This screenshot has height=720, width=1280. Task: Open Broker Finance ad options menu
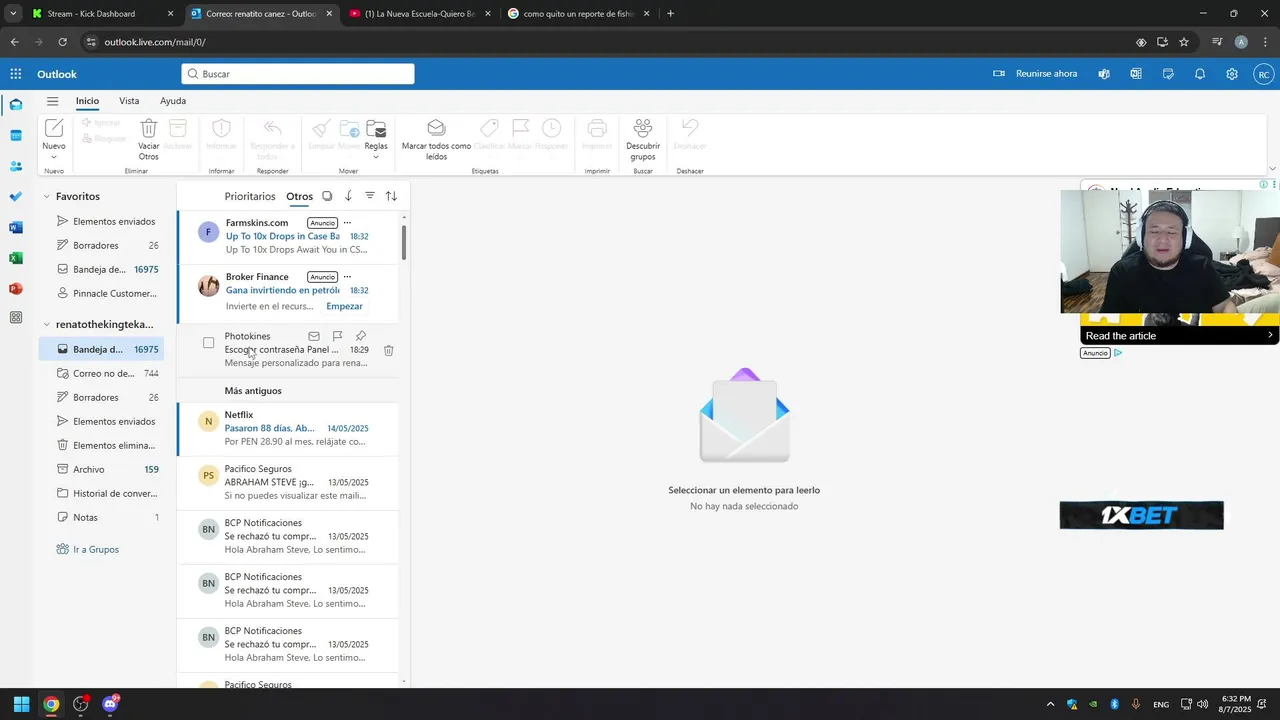pos(347,276)
